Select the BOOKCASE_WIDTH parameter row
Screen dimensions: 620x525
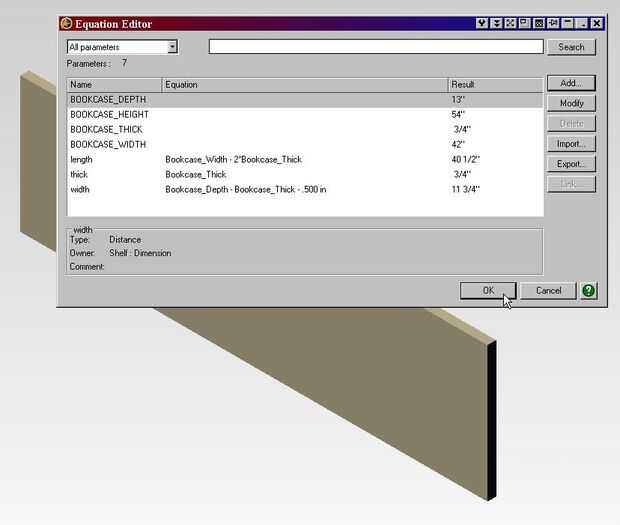point(305,145)
